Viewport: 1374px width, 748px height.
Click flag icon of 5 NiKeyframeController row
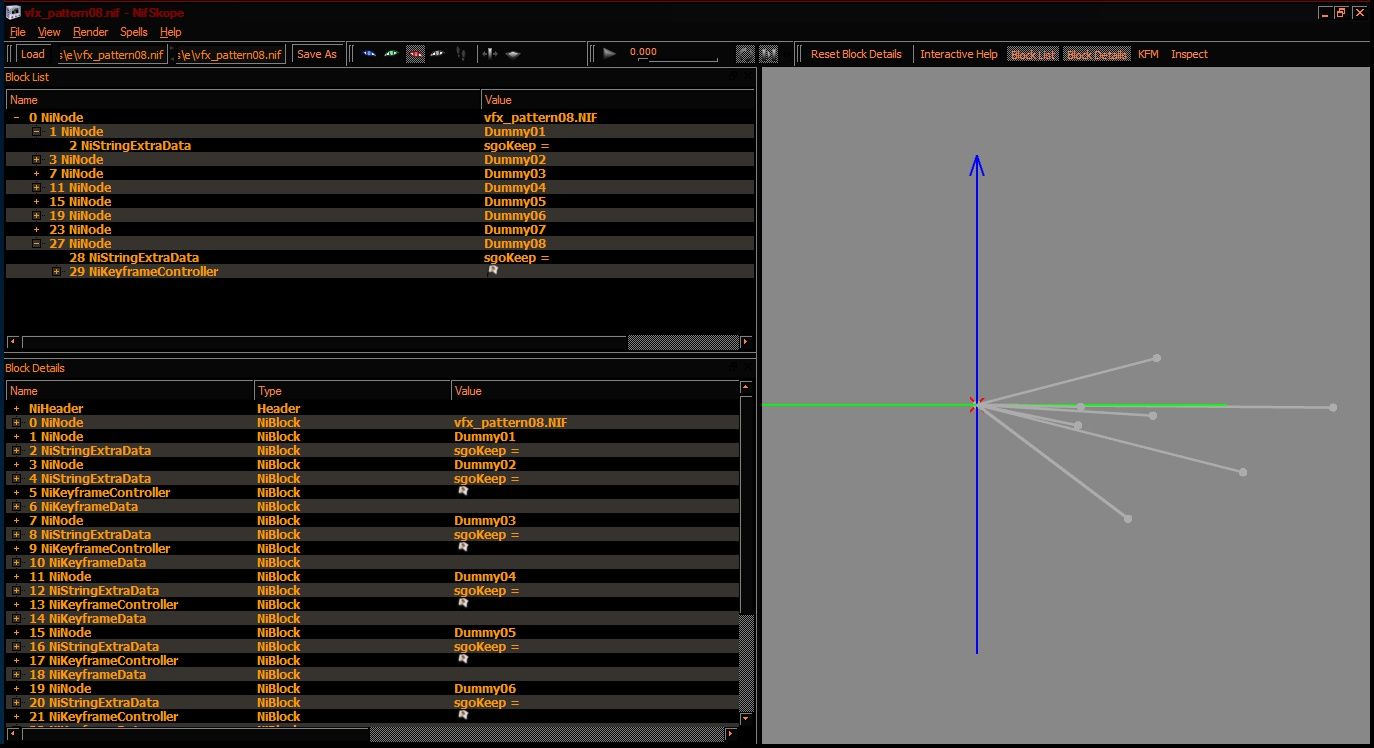tap(463, 492)
